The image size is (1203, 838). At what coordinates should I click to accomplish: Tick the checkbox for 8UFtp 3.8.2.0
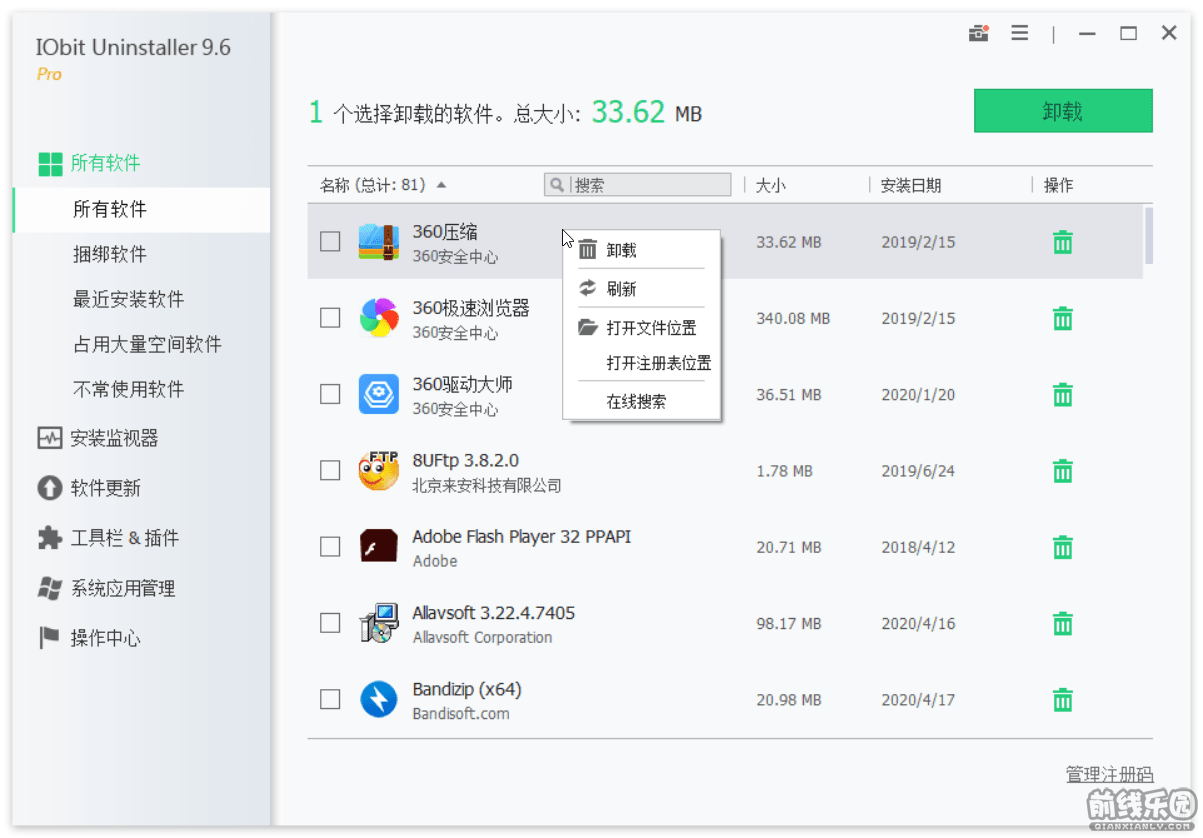[x=330, y=470]
